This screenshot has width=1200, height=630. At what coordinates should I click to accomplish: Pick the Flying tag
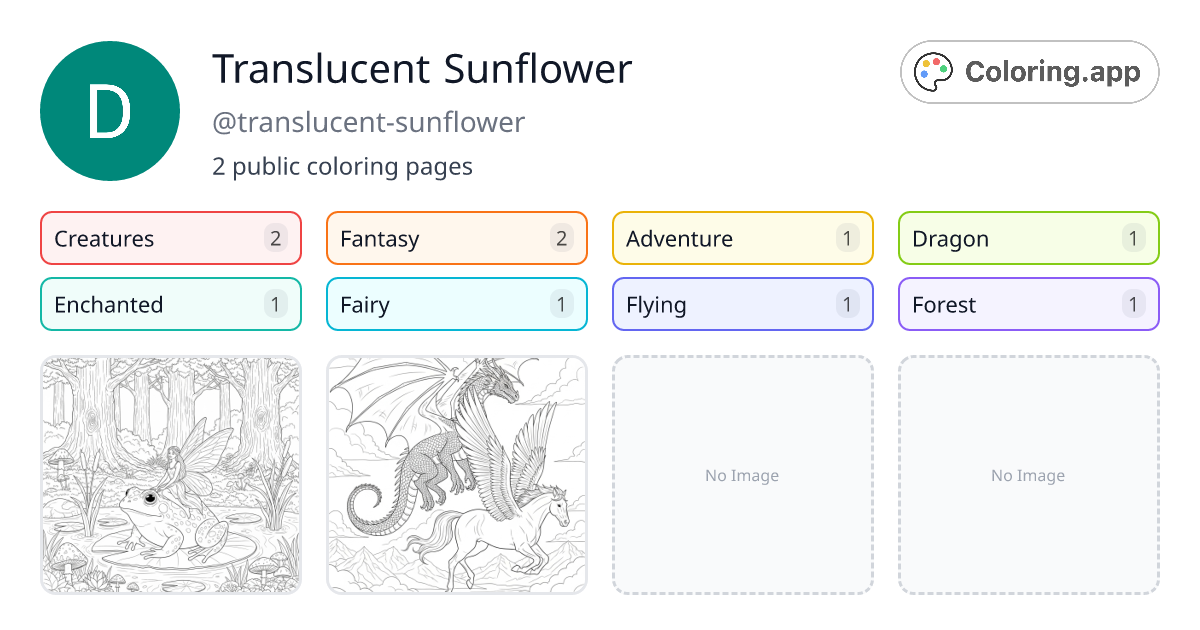(743, 304)
